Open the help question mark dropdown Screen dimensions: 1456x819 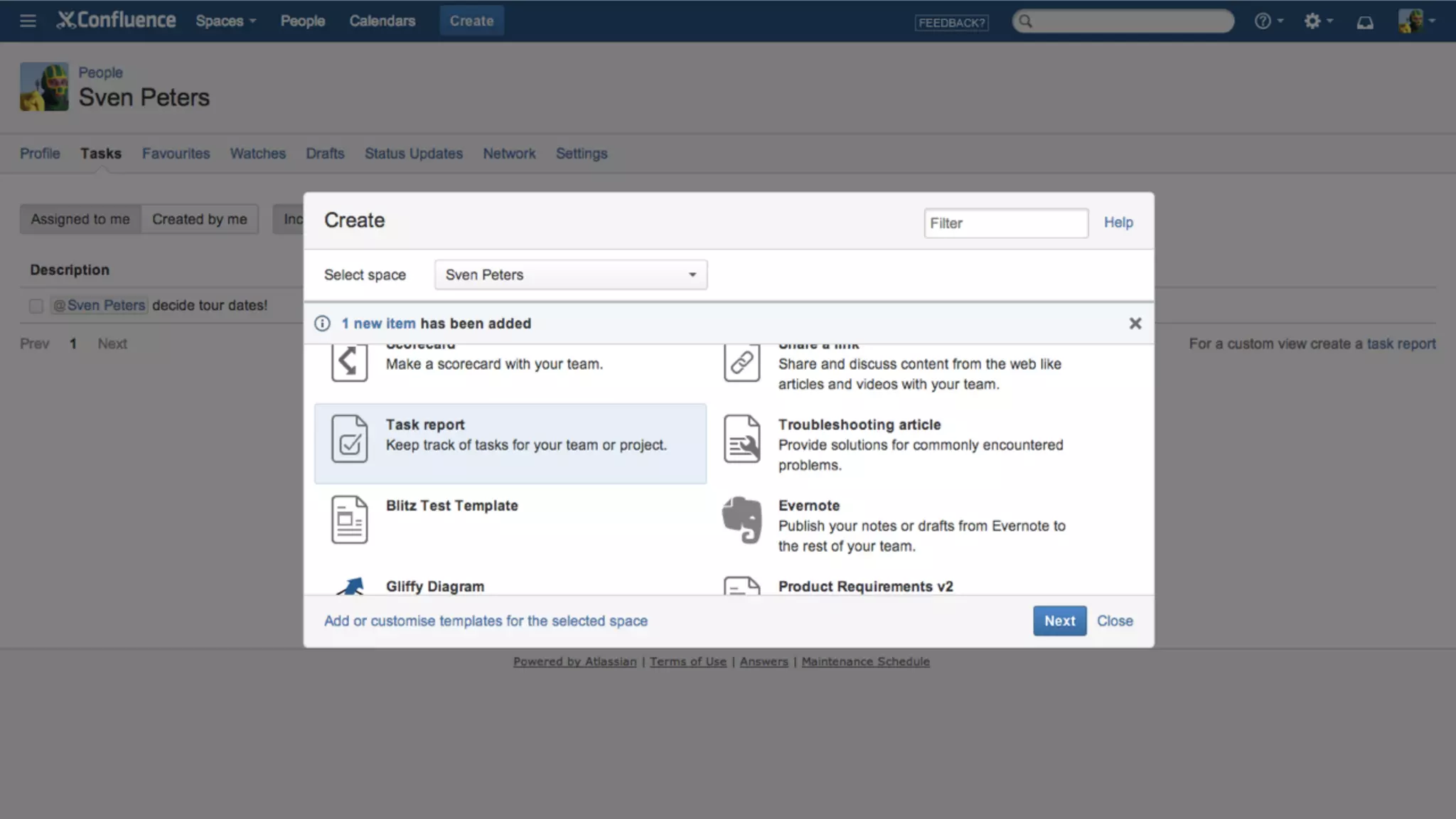click(x=1268, y=21)
